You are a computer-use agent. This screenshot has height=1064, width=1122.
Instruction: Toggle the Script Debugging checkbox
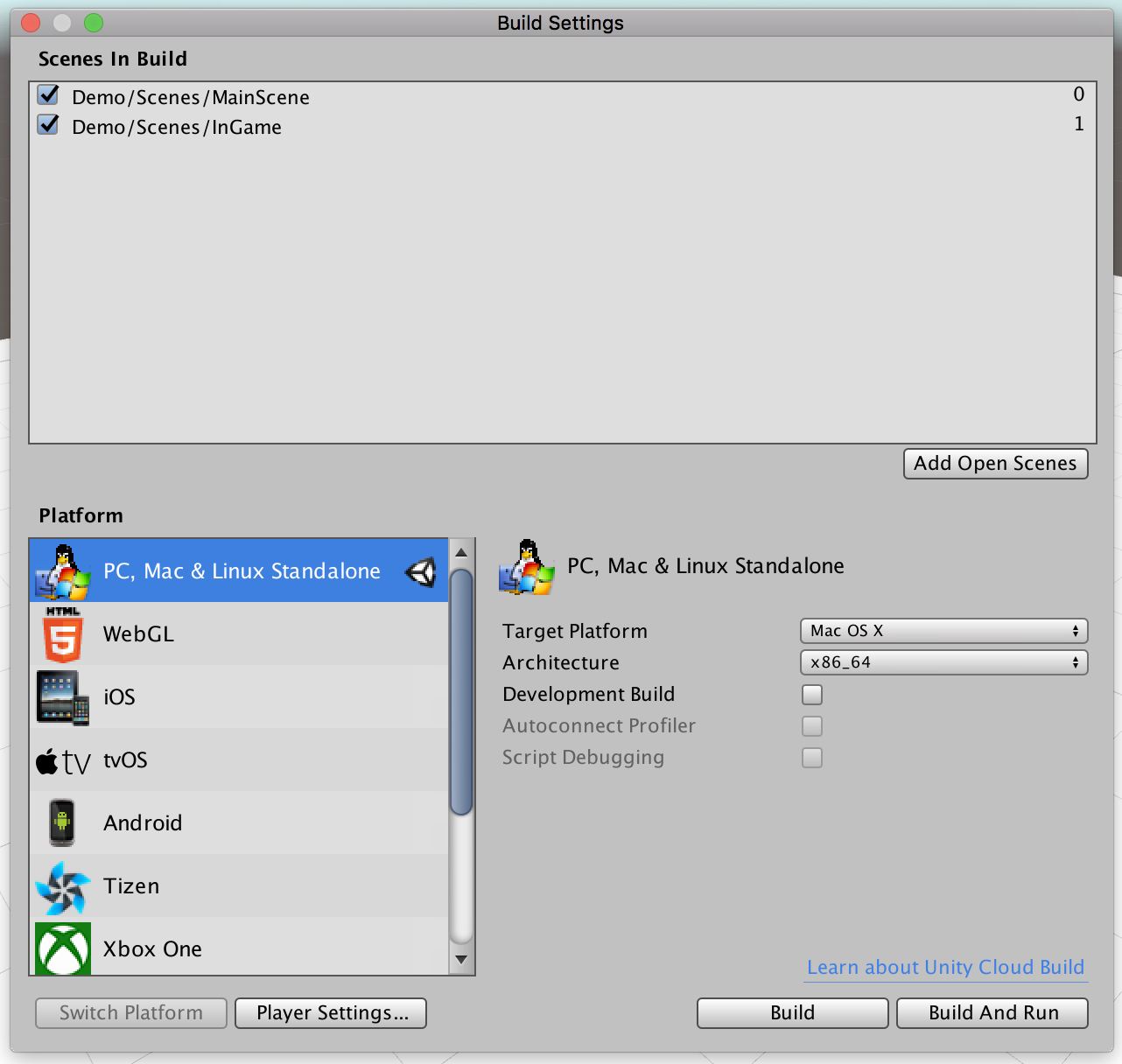812,758
